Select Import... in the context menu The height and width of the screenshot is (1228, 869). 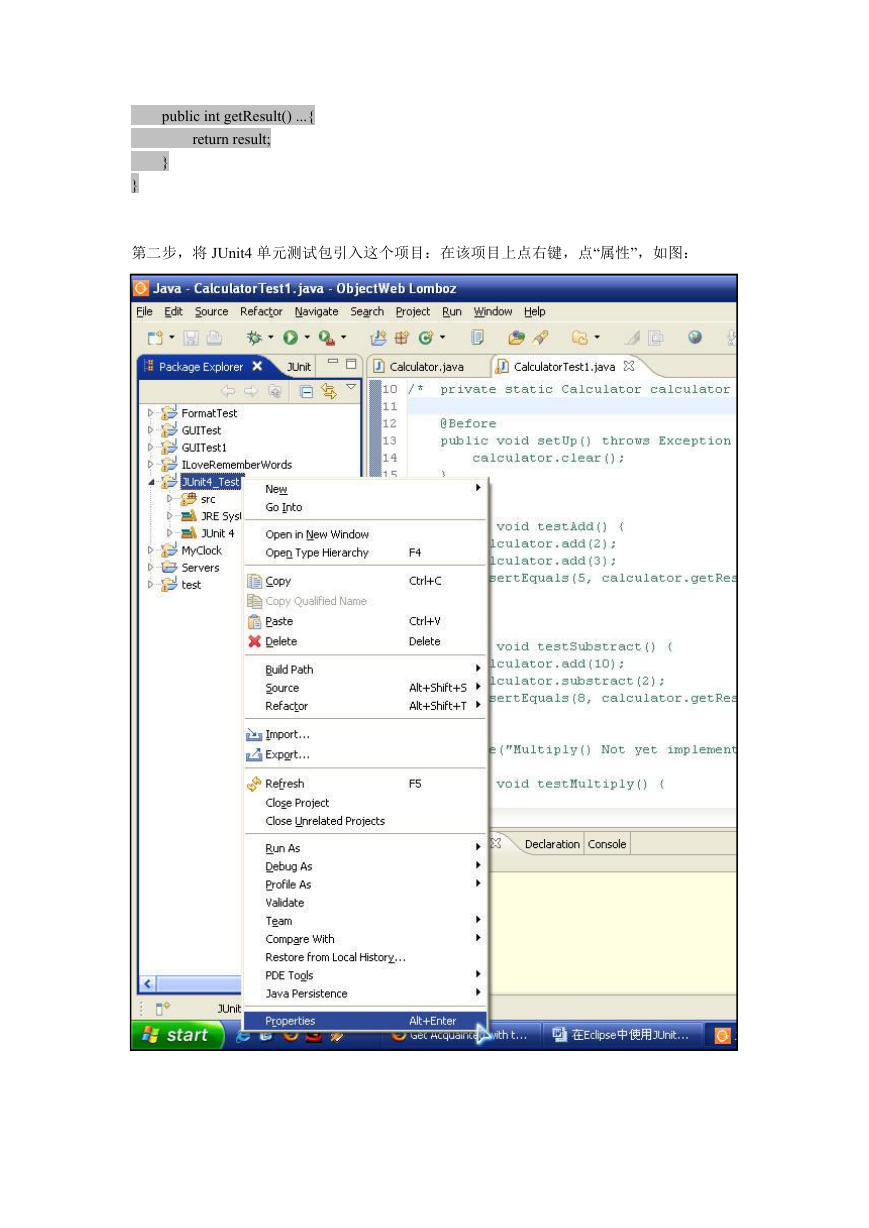(365, 735)
